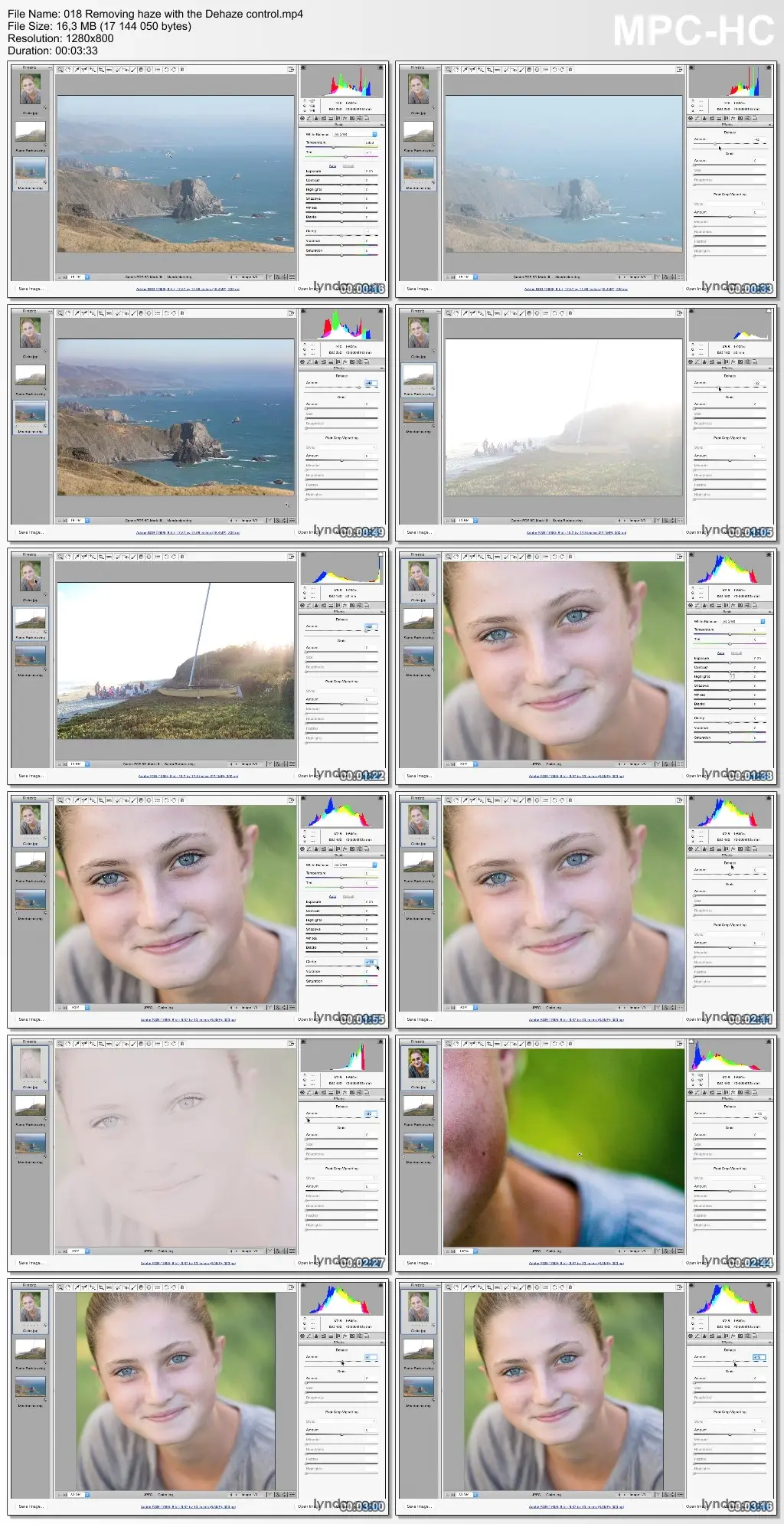This screenshot has width=784, height=1524.
Task: Toggle shadow clipping warning in the 00:02:11 histogram
Action: click(x=691, y=798)
